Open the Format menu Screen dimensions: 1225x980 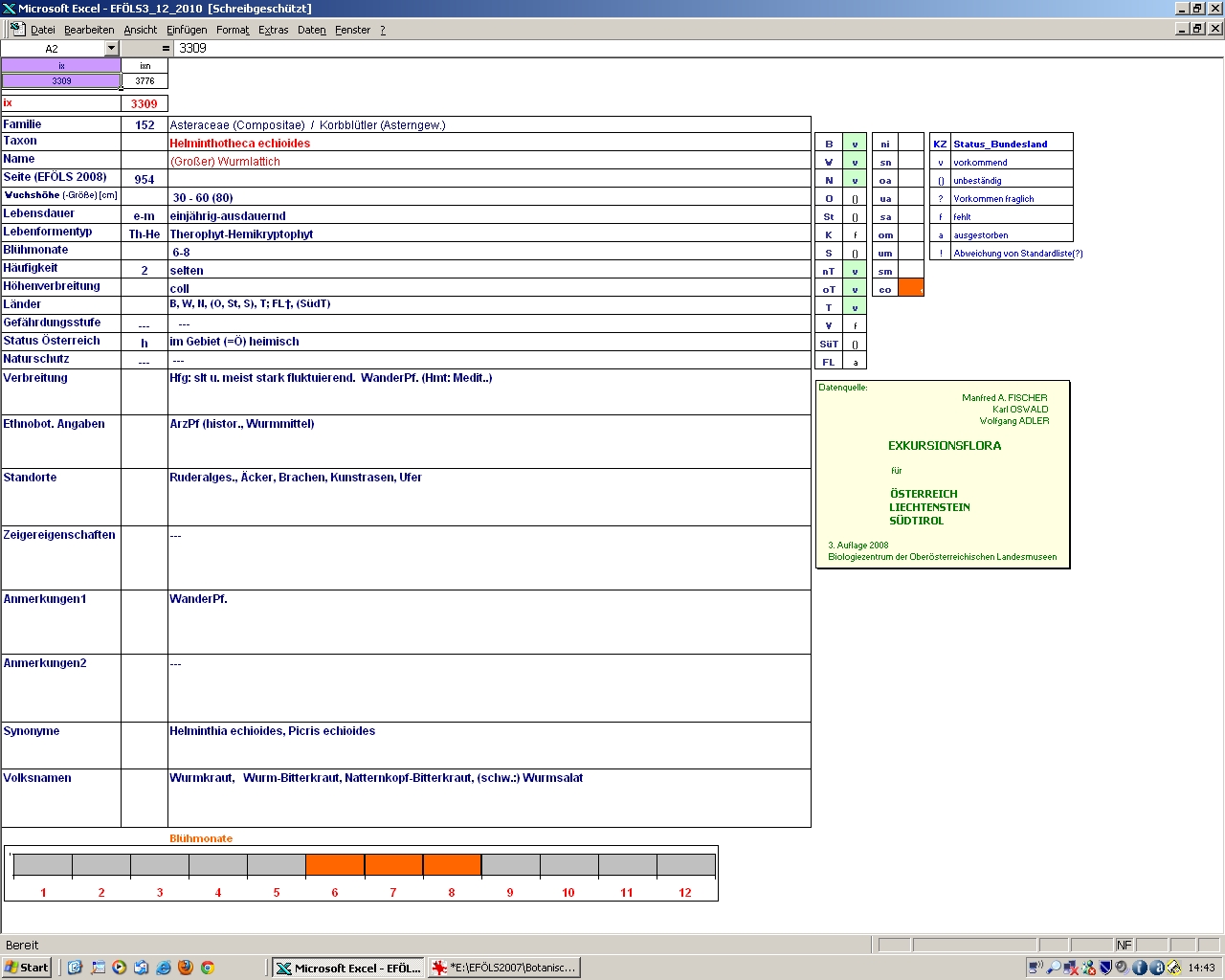click(233, 30)
